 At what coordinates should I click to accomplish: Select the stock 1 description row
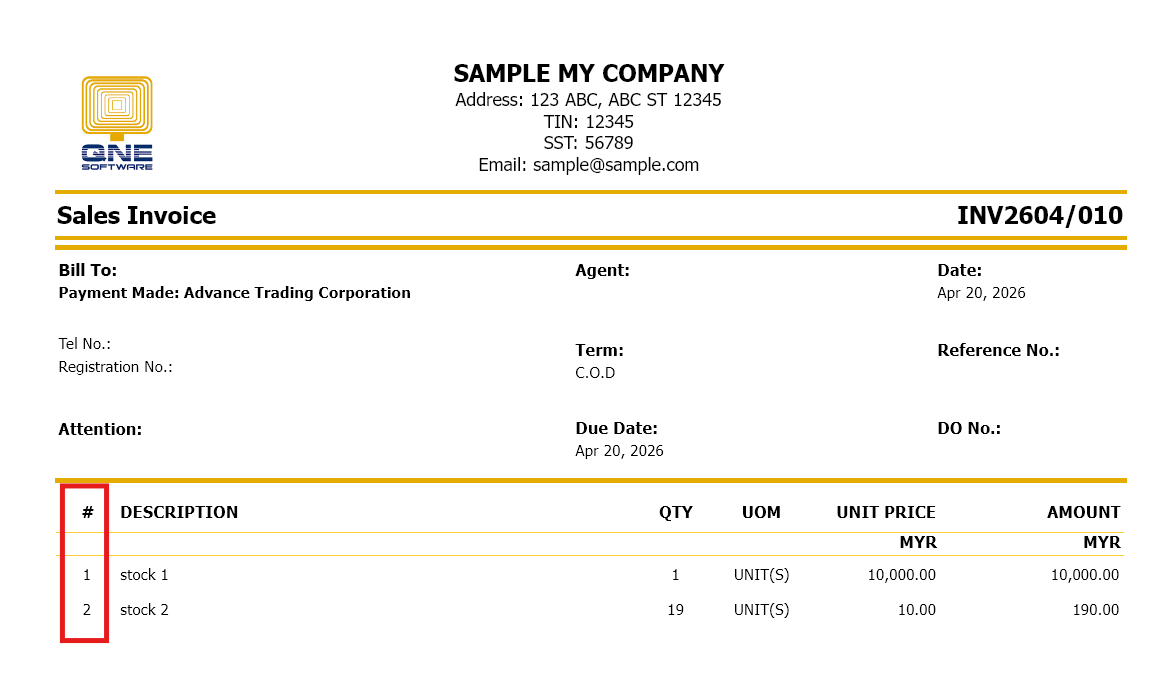point(144,575)
